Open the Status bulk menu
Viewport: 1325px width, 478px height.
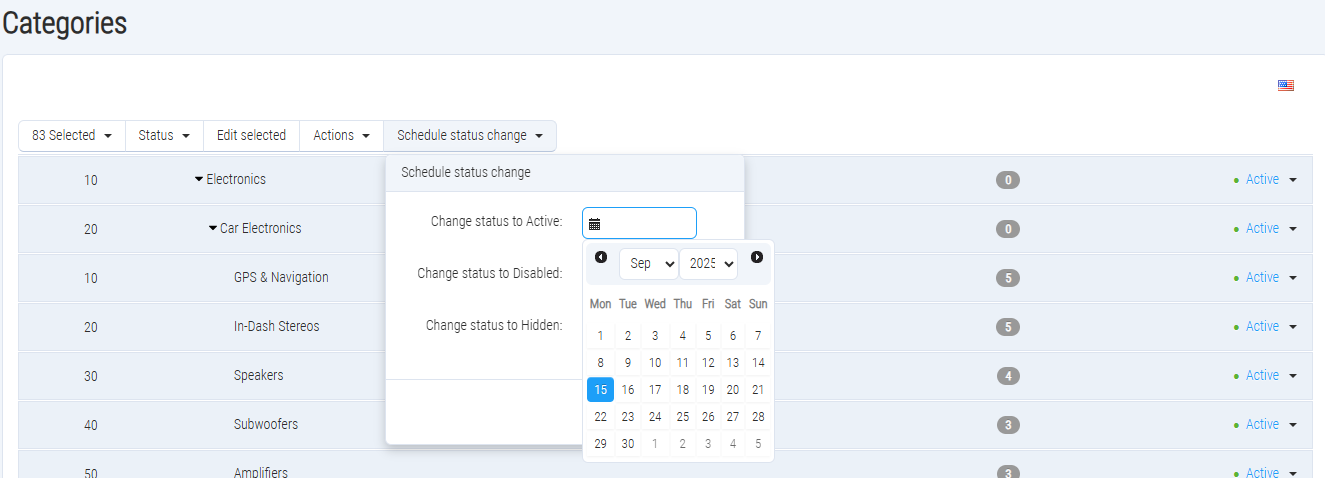point(164,136)
